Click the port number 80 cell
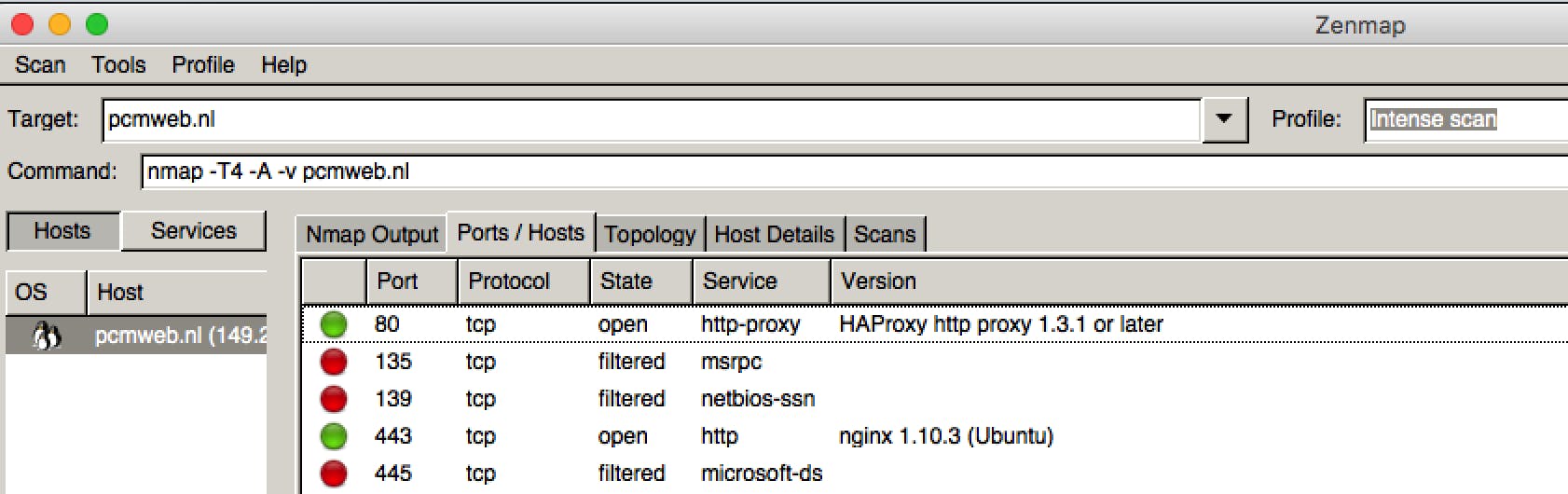 (x=387, y=324)
